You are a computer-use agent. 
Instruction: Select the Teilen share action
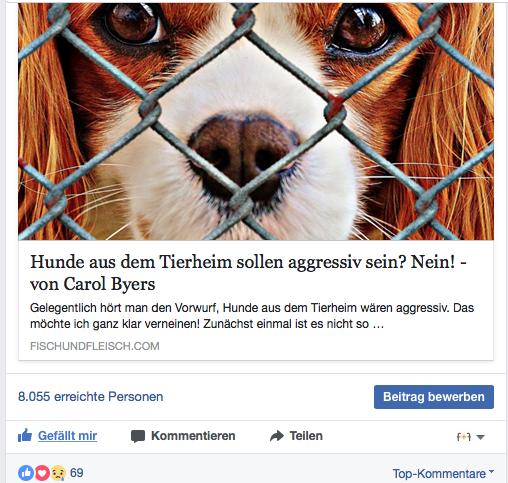(306, 436)
